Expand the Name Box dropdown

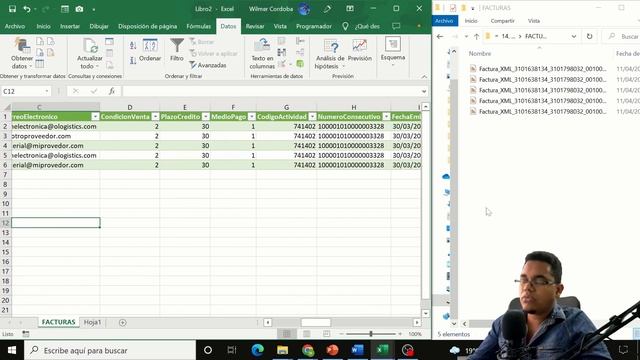point(47,91)
